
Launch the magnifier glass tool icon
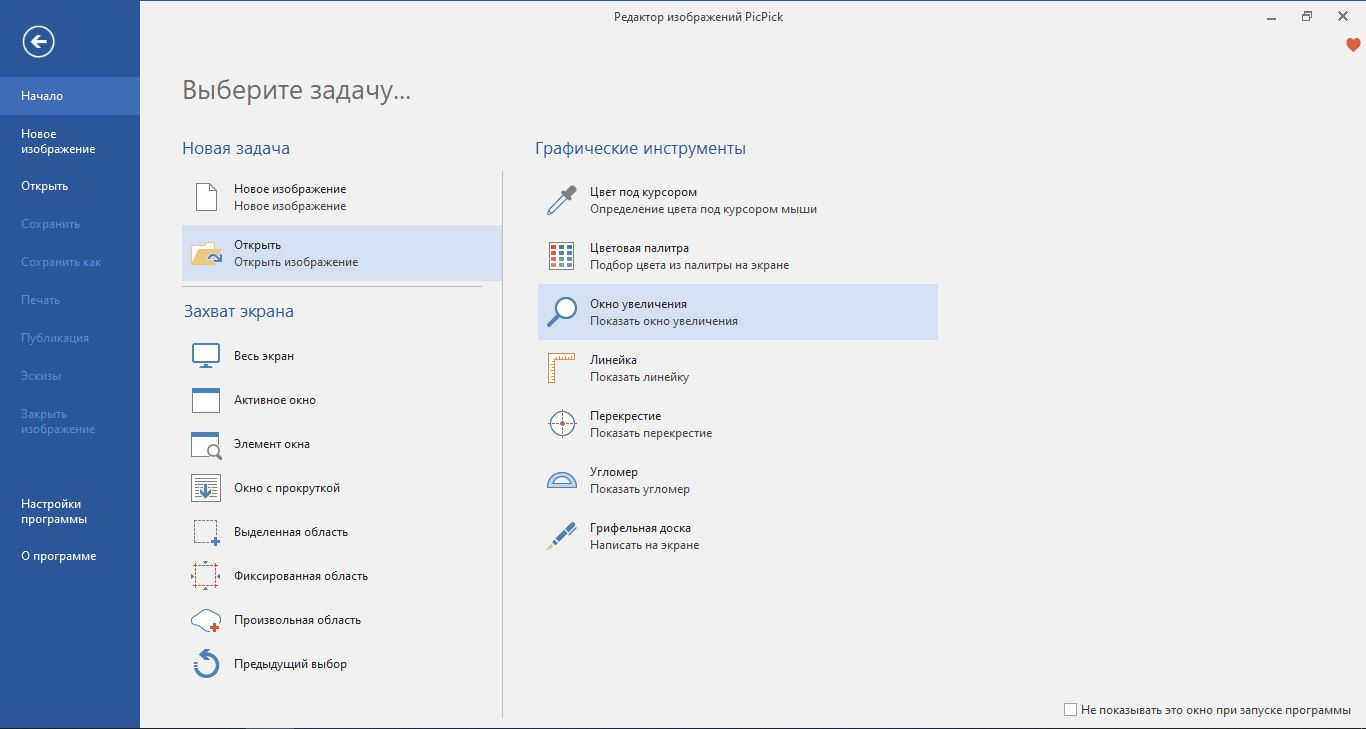click(562, 312)
